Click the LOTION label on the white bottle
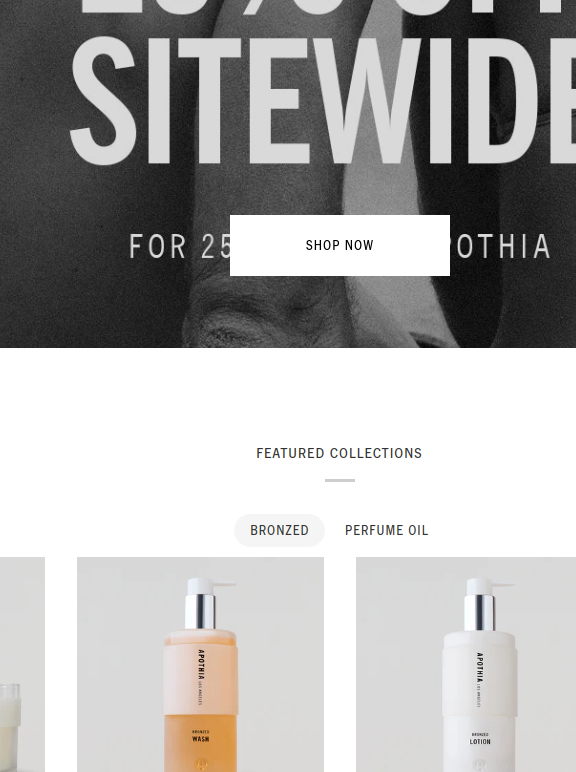 point(480,741)
